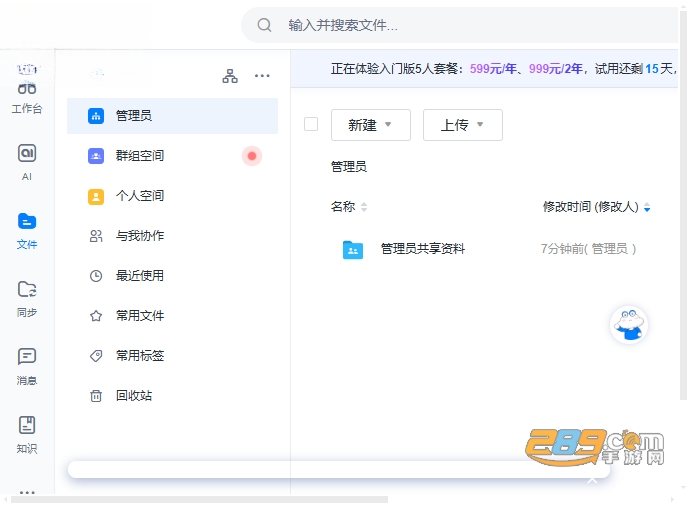Open the assistant mascot floating icon

tap(629, 325)
